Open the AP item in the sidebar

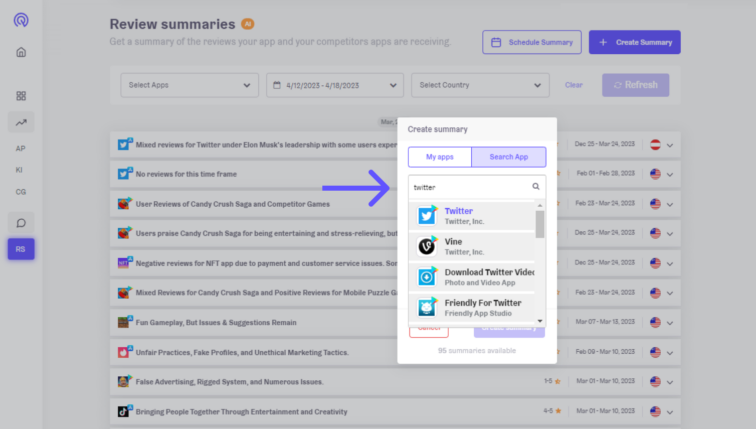click(20, 148)
